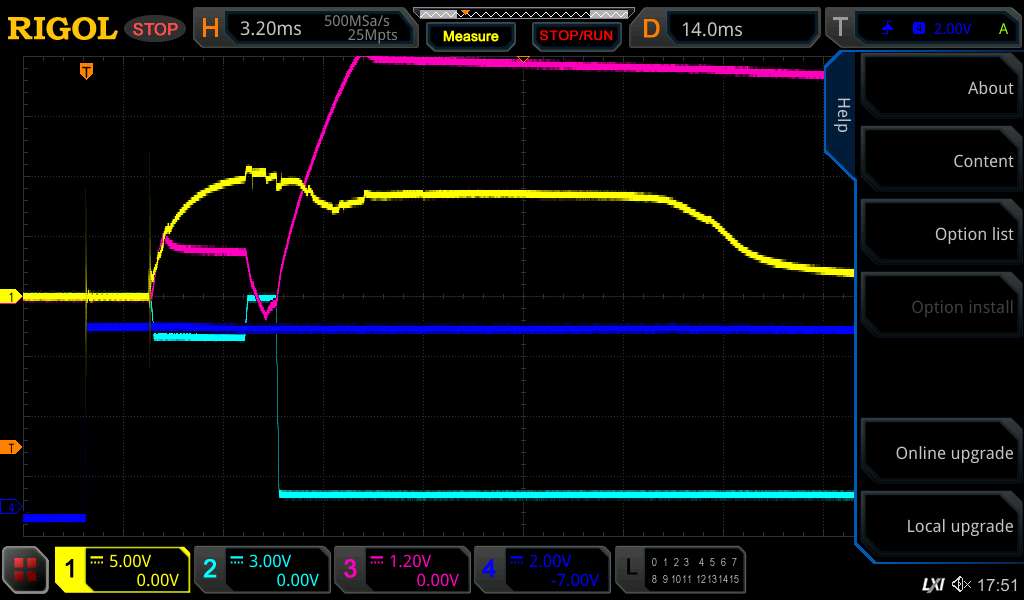Toggle channel 2 cyan 3.00V

261,570
